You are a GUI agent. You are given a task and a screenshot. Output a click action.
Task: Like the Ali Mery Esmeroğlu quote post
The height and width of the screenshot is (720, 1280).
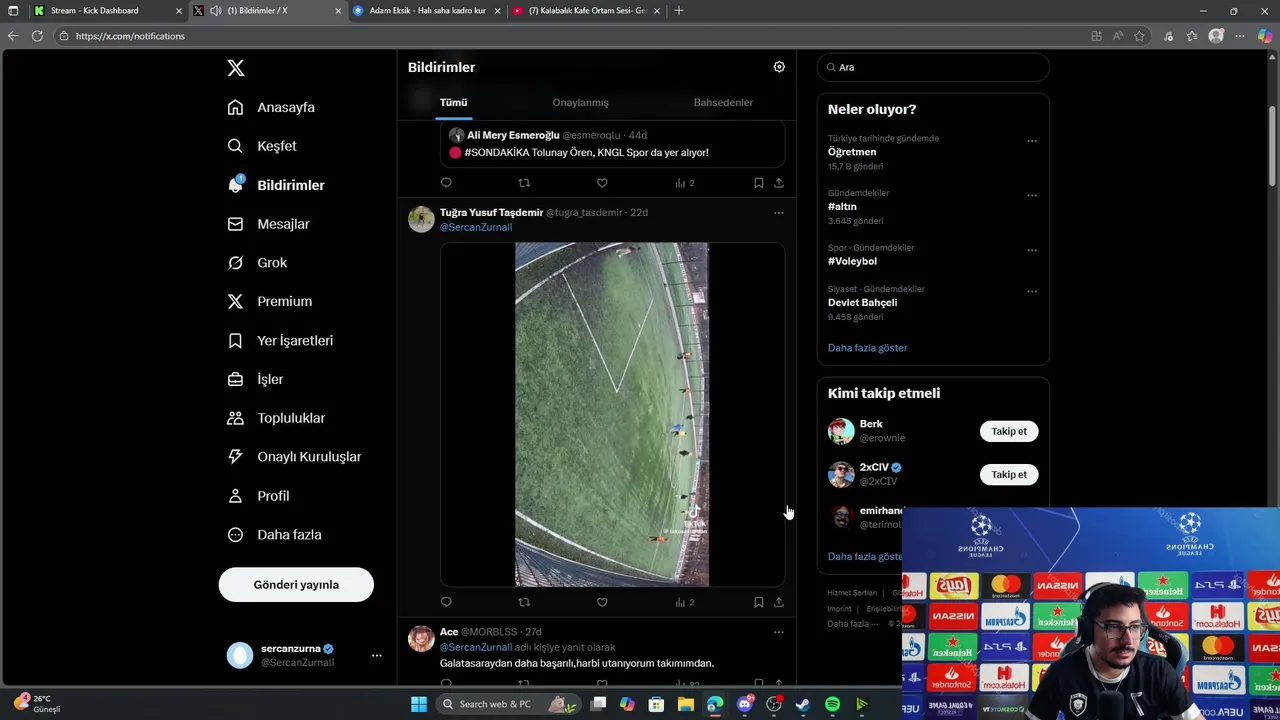(602, 183)
